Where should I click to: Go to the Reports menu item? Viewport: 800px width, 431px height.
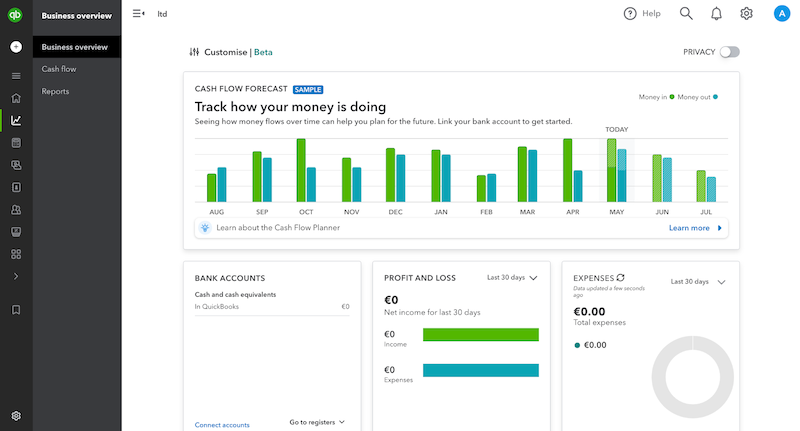55,91
